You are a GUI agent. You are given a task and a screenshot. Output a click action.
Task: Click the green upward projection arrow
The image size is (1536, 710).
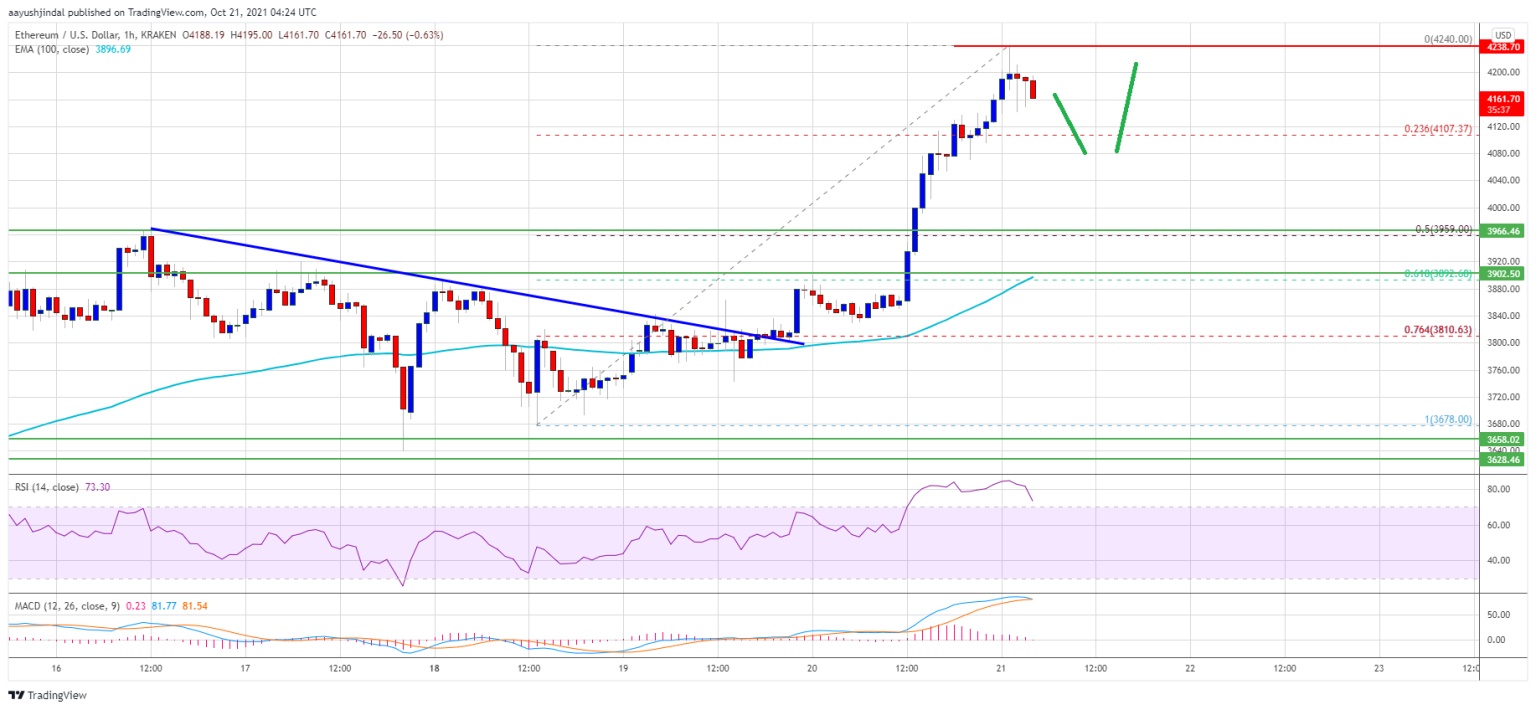point(1126,108)
